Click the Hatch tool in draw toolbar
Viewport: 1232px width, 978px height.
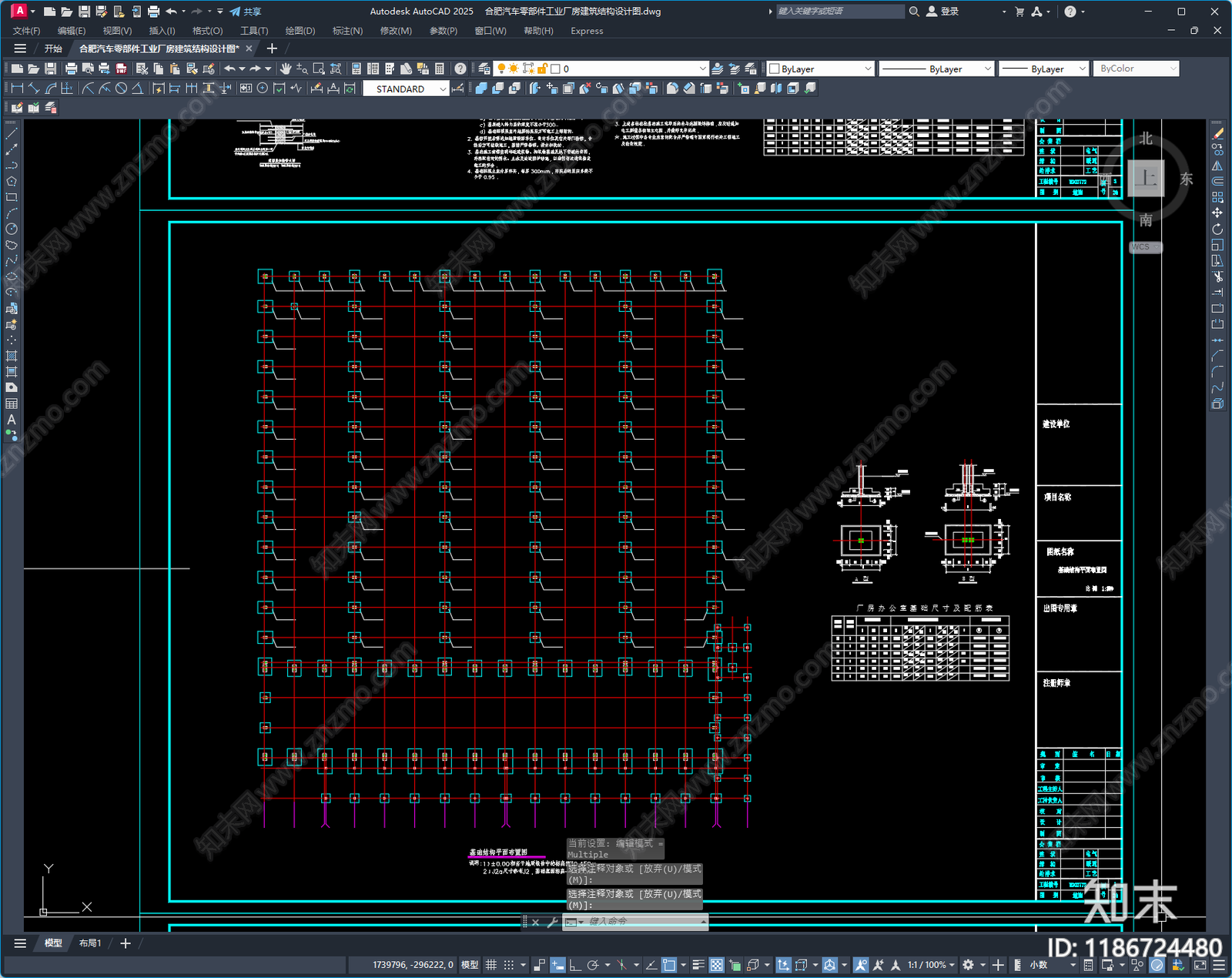click(x=12, y=356)
